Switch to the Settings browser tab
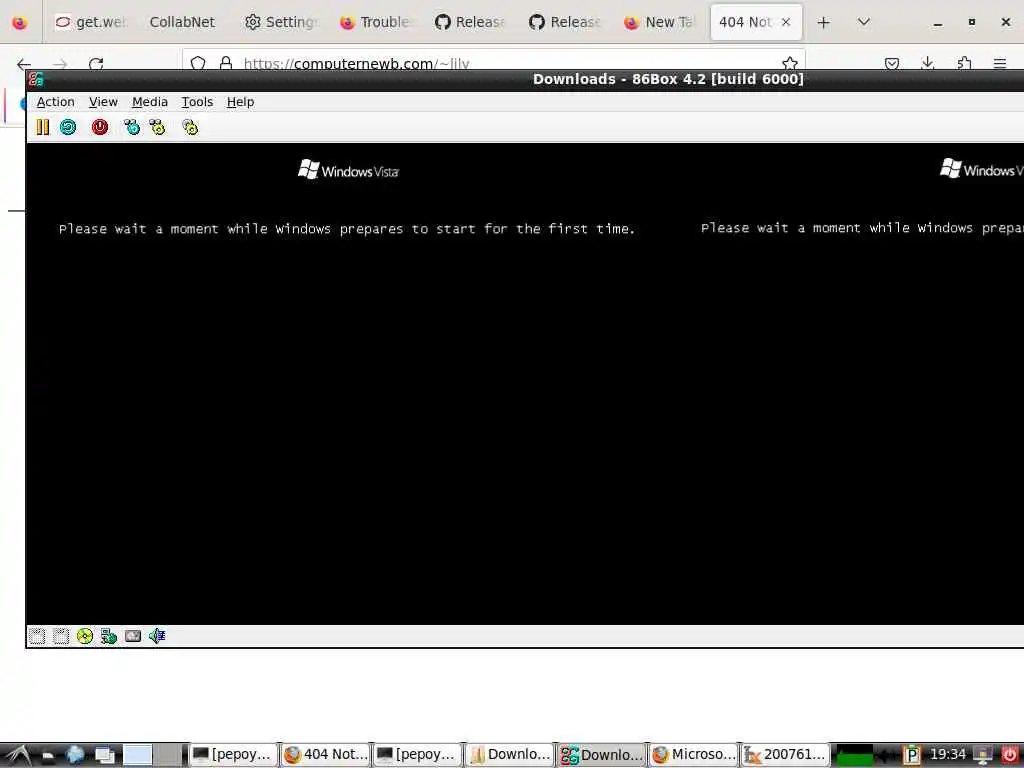The width and height of the screenshot is (1024, 768). (280, 22)
